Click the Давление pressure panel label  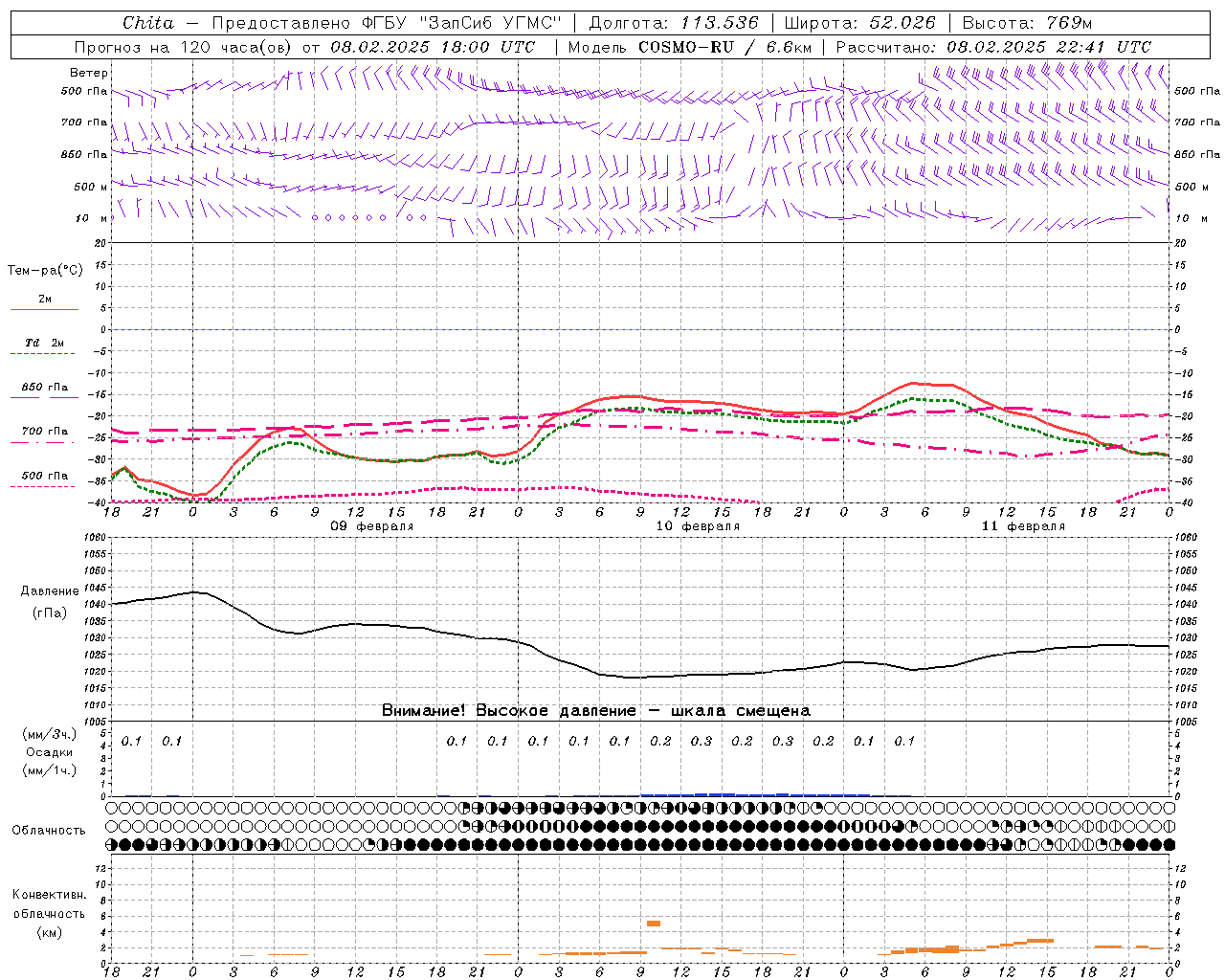click(50, 591)
